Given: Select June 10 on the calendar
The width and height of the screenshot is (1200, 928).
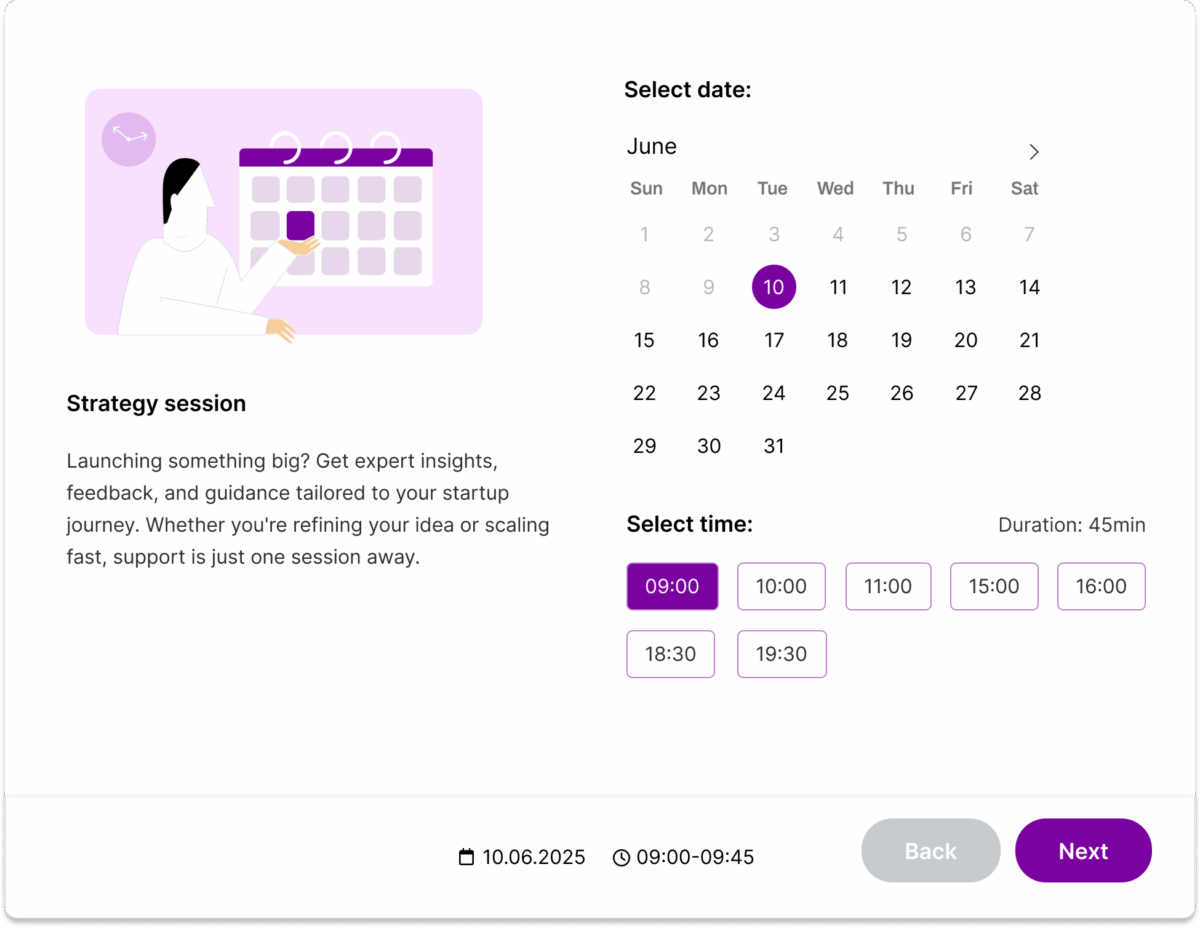Looking at the screenshot, I should [774, 287].
